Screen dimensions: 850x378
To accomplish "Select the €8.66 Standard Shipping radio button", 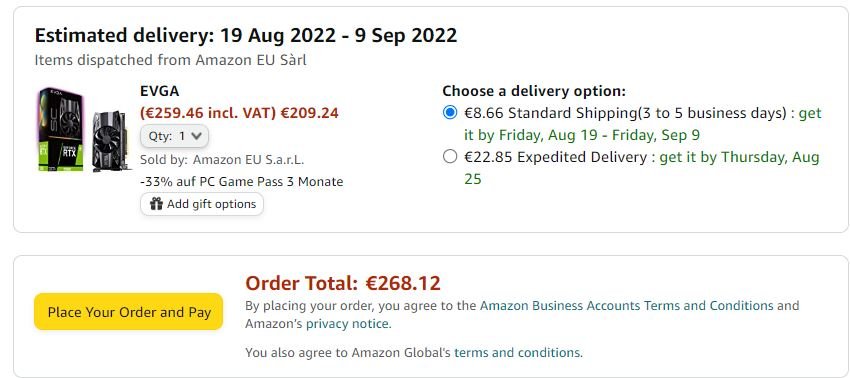I will coord(450,113).
